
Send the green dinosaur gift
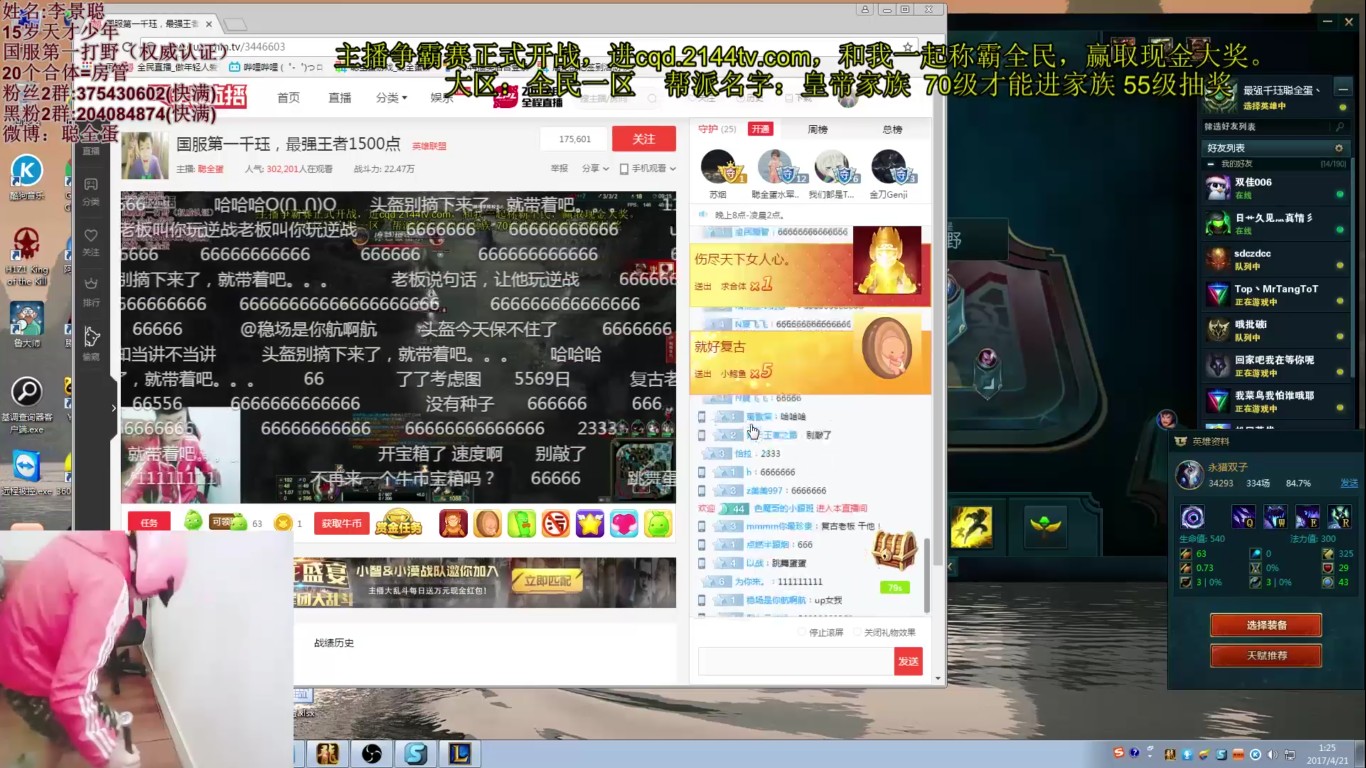(521, 523)
